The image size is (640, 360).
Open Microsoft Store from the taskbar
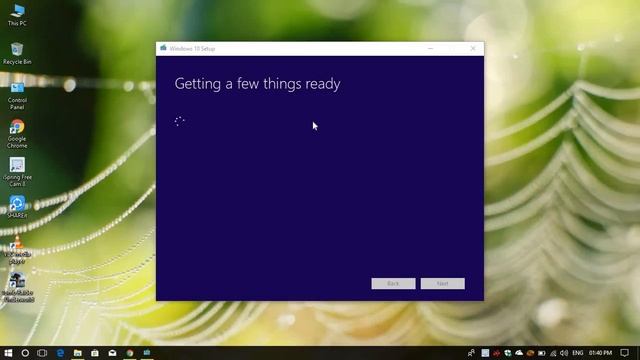click(95, 353)
